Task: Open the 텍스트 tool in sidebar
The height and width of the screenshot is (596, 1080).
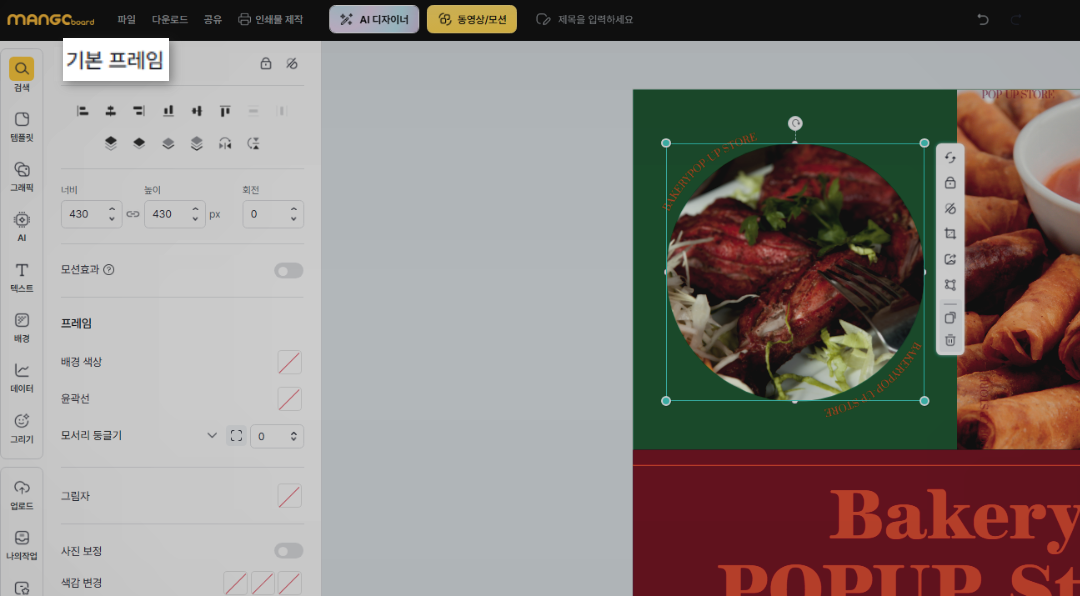Action: point(22,277)
